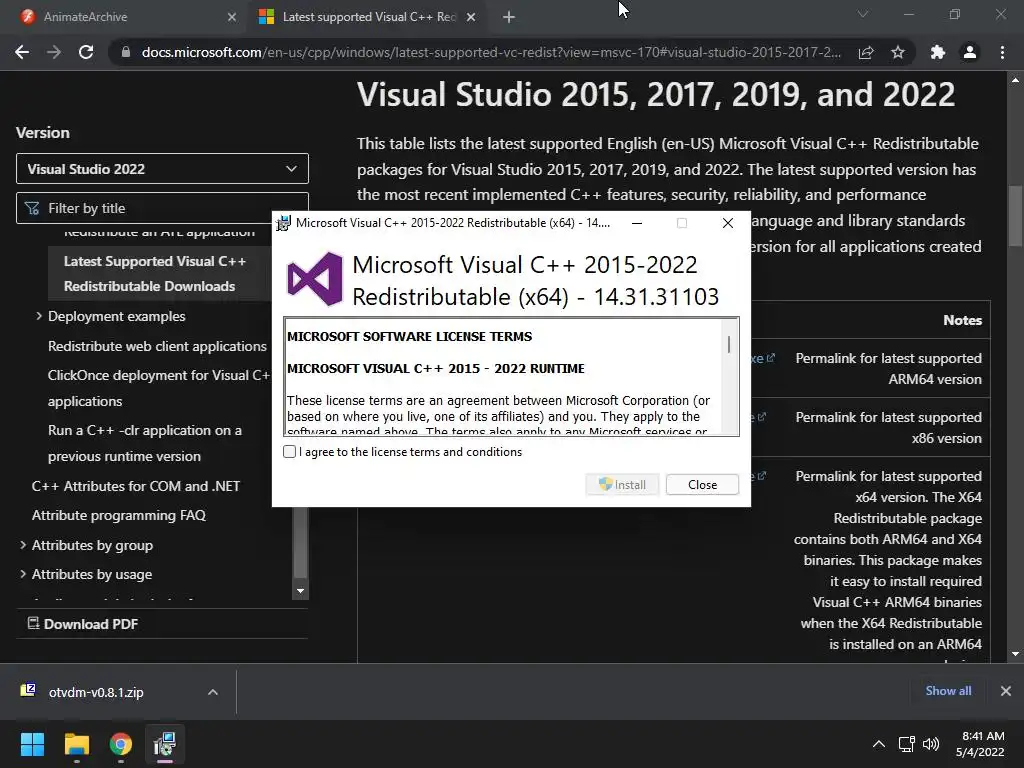Go back with the browser back arrow

tap(22, 52)
